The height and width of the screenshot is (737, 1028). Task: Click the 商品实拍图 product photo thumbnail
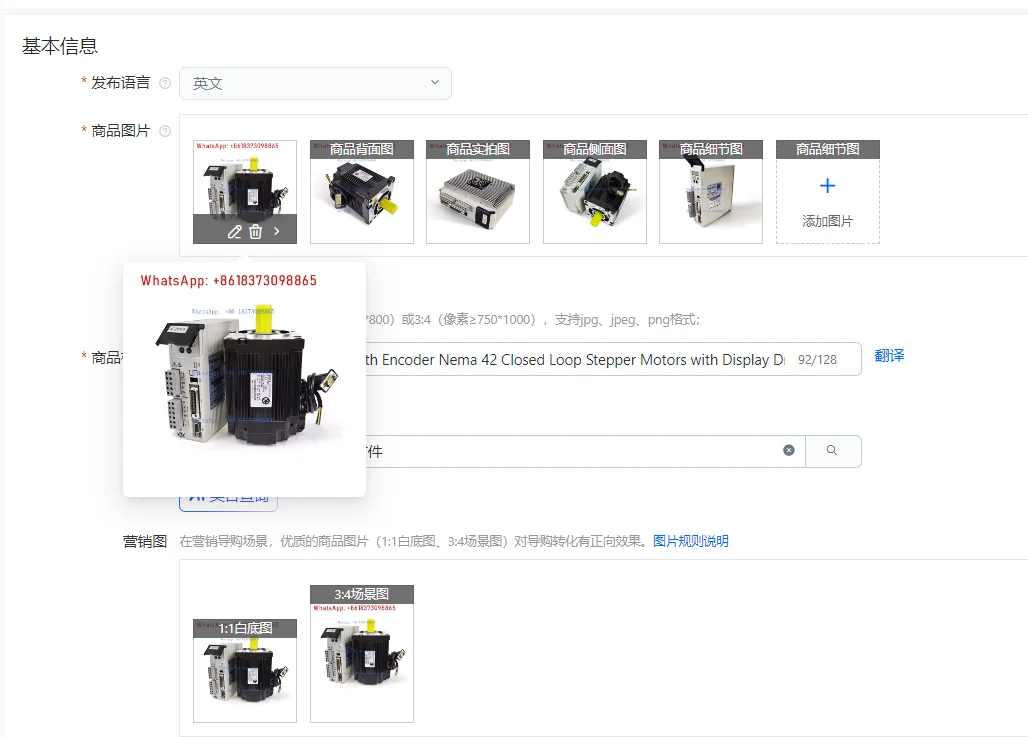[478, 190]
